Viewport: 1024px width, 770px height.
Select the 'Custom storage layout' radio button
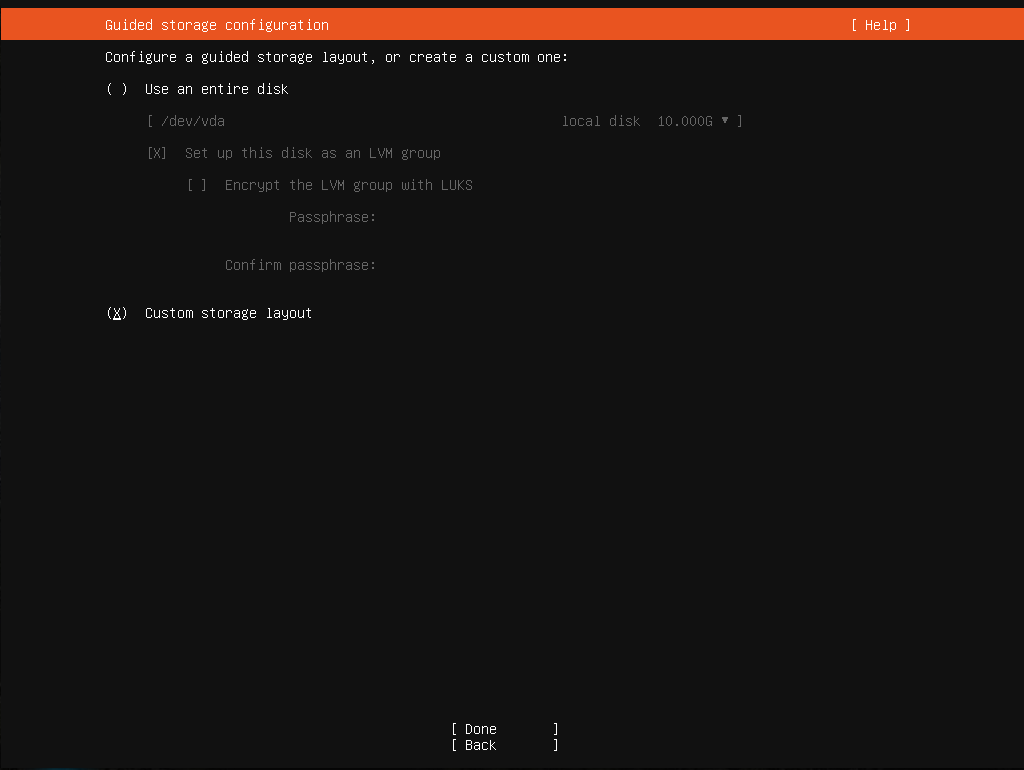[x=117, y=313]
